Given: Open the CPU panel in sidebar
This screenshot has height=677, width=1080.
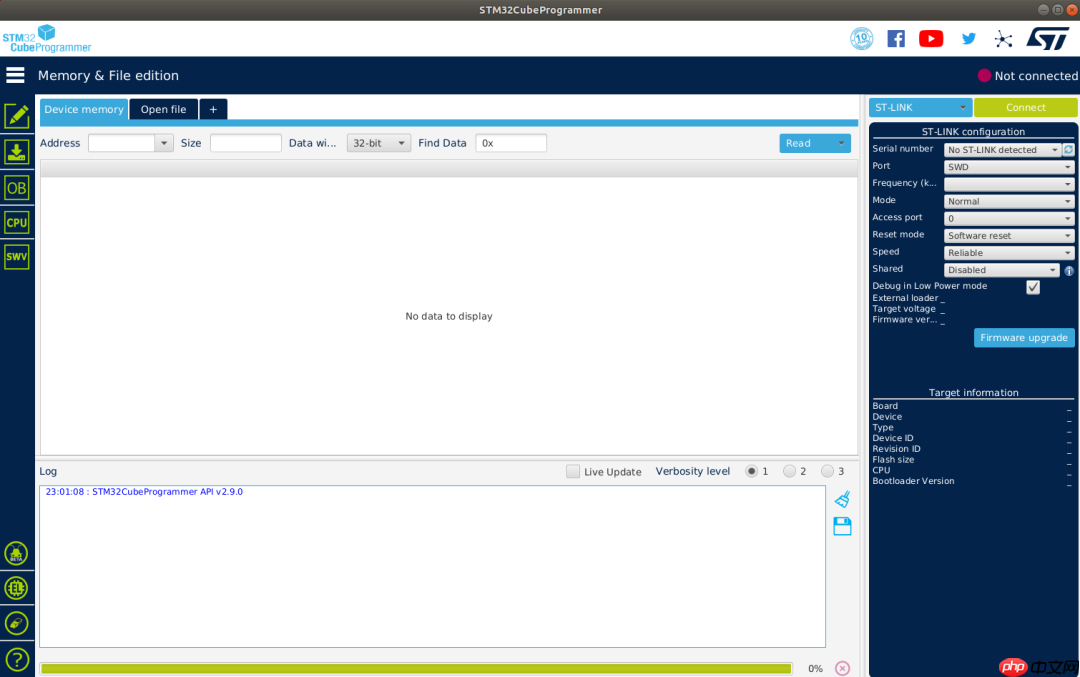Looking at the screenshot, I should pyautogui.click(x=17, y=222).
